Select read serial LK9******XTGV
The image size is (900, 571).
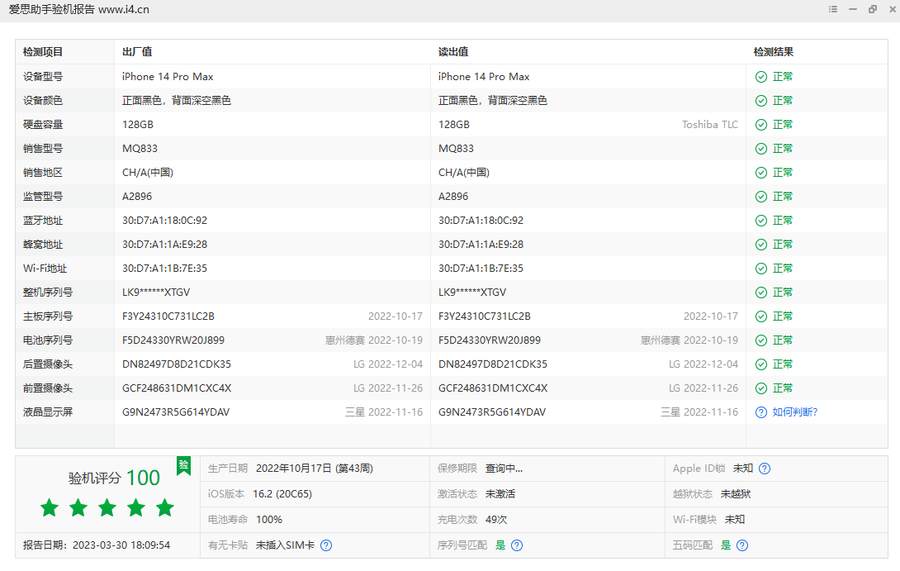[x=472, y=292]
